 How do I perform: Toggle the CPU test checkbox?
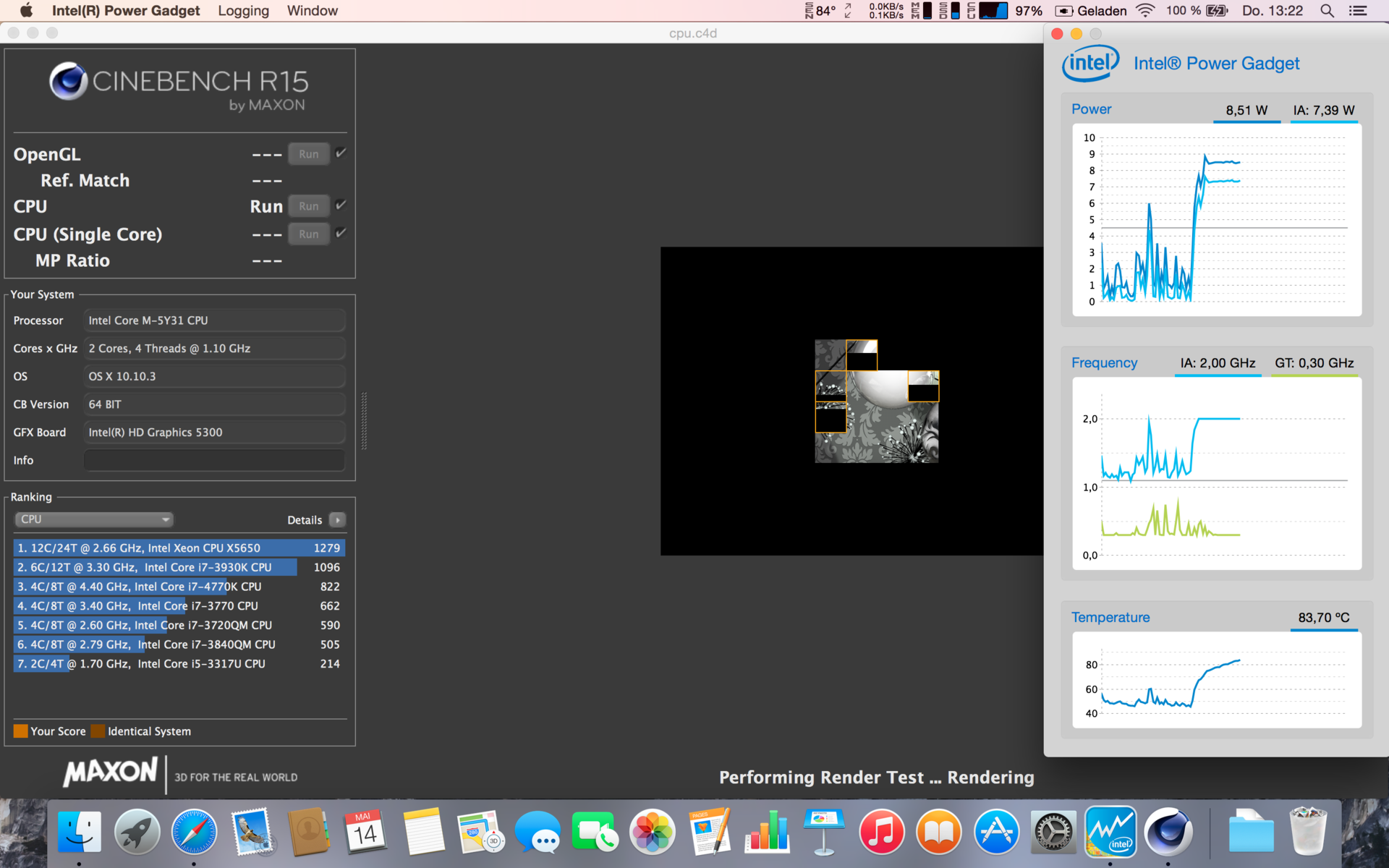coord(341,205)
